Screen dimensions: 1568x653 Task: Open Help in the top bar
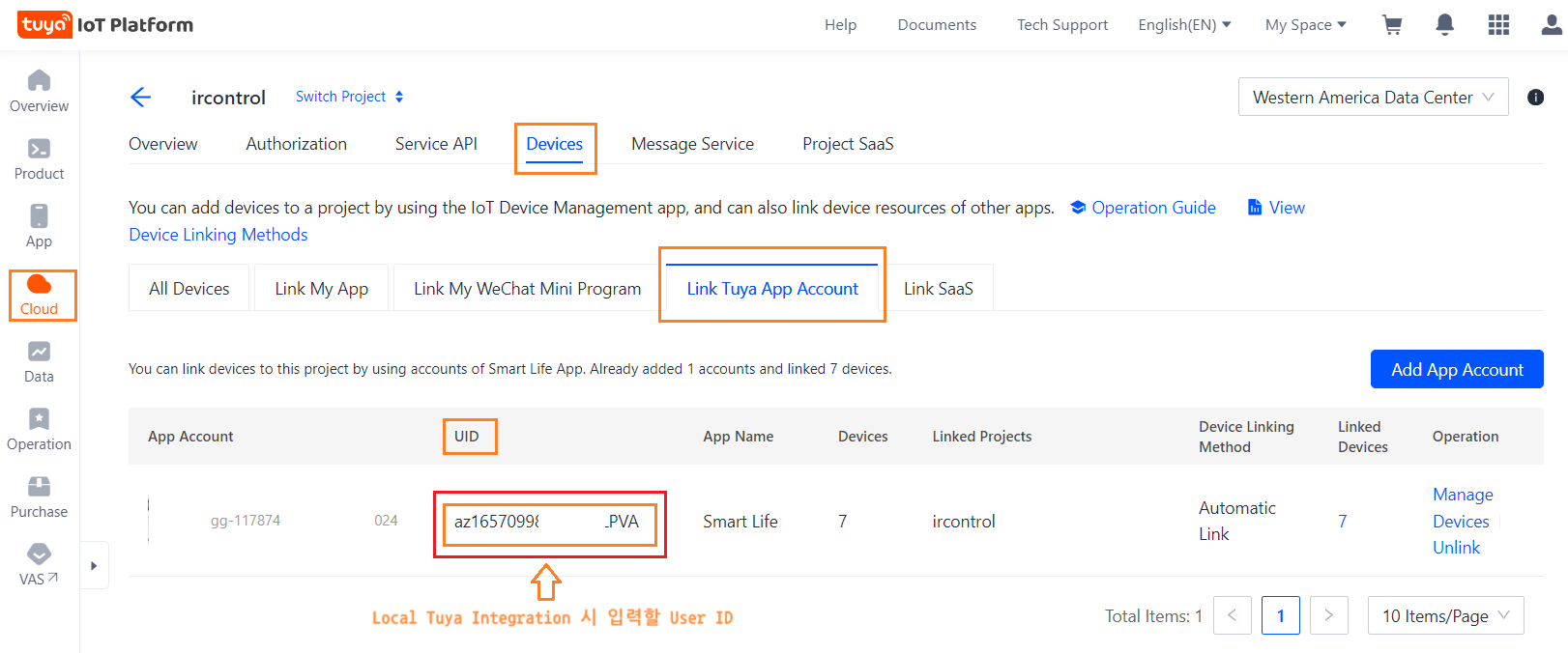840,25
